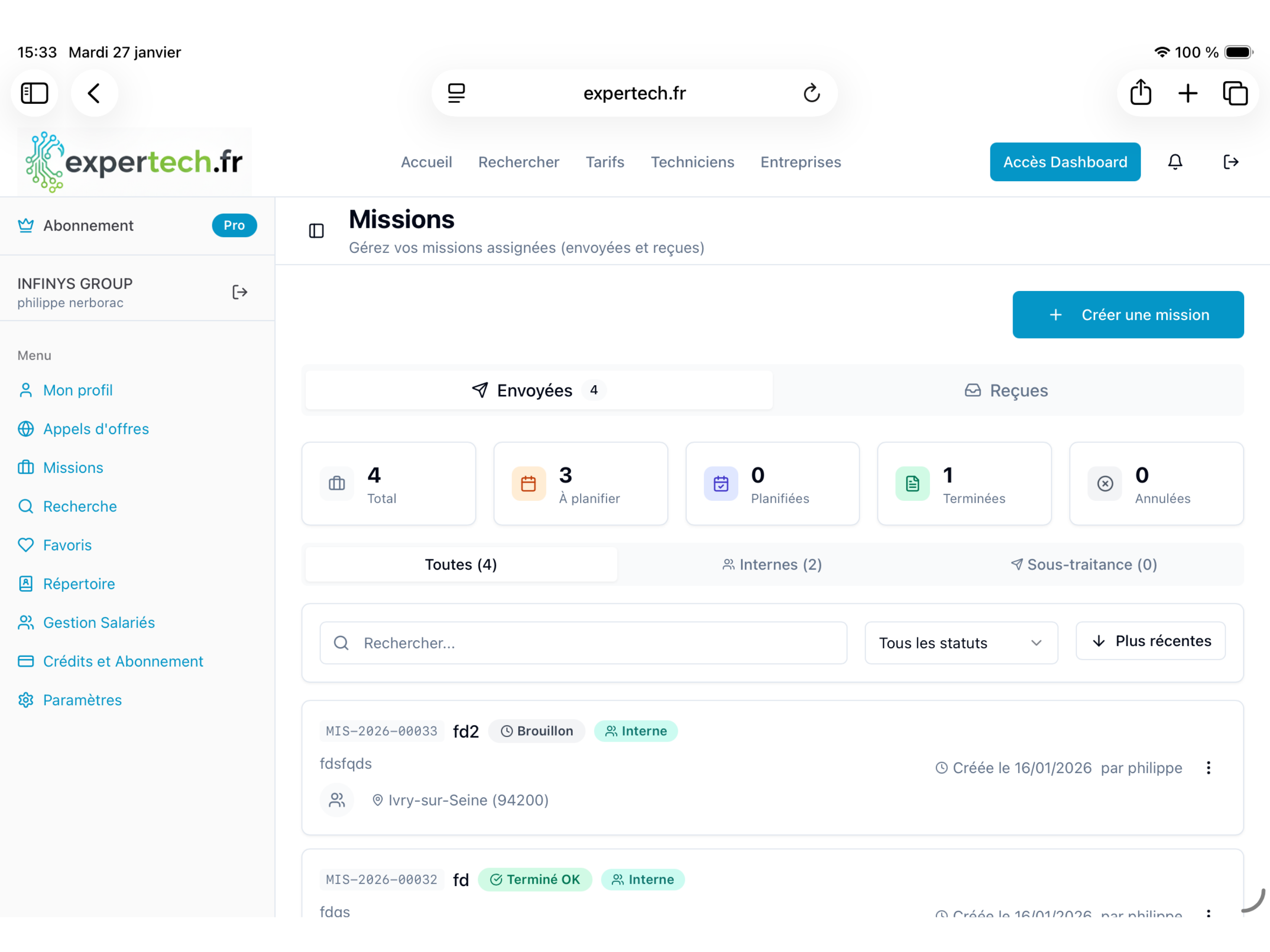Viewport: 1270px width, 952px height.
Task: Click logout icon beside INFINYS GROUP
Action: click(x=240, y=292)
